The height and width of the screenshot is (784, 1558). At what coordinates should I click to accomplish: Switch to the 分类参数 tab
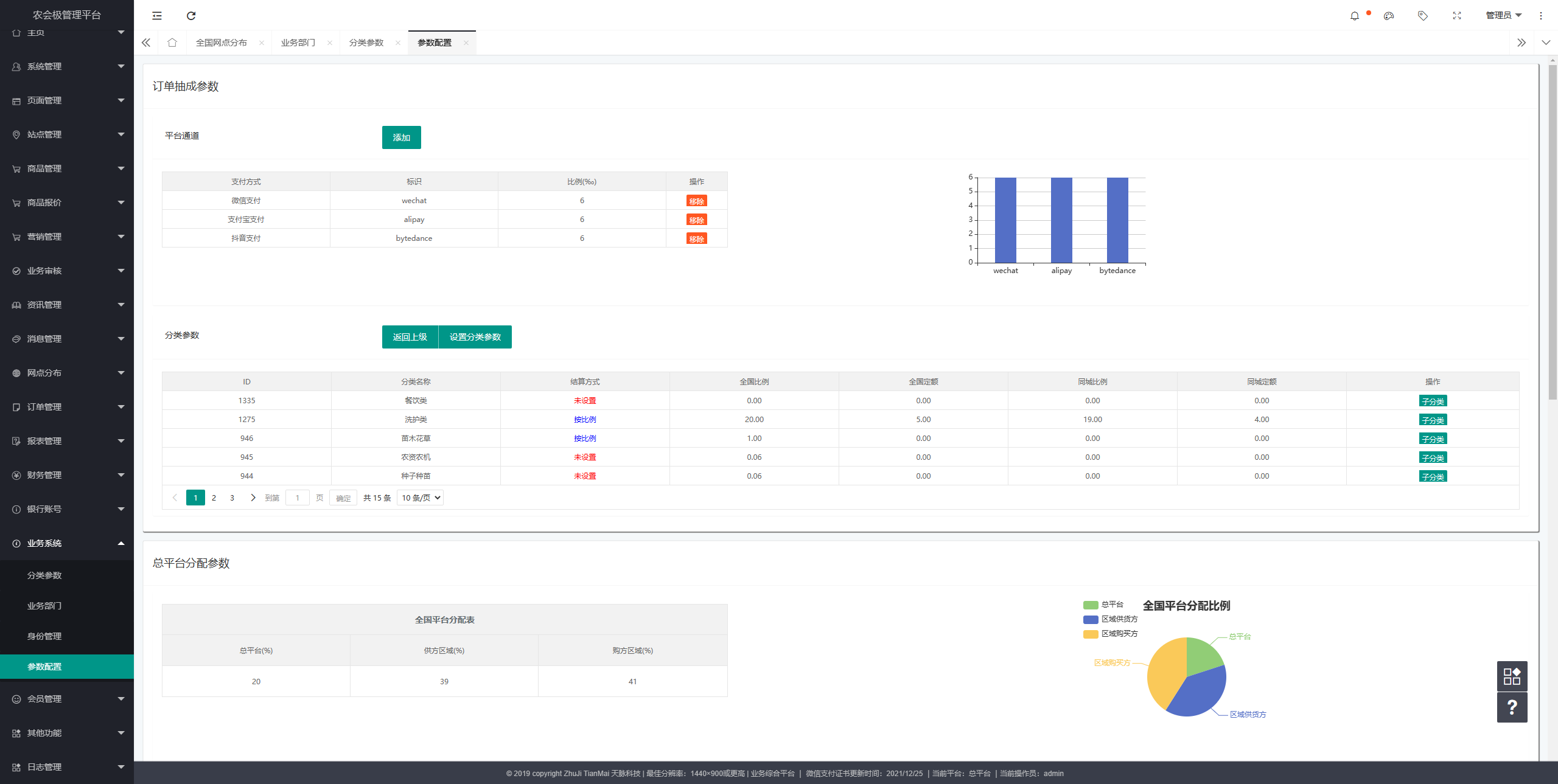click(x=366, y=43)
